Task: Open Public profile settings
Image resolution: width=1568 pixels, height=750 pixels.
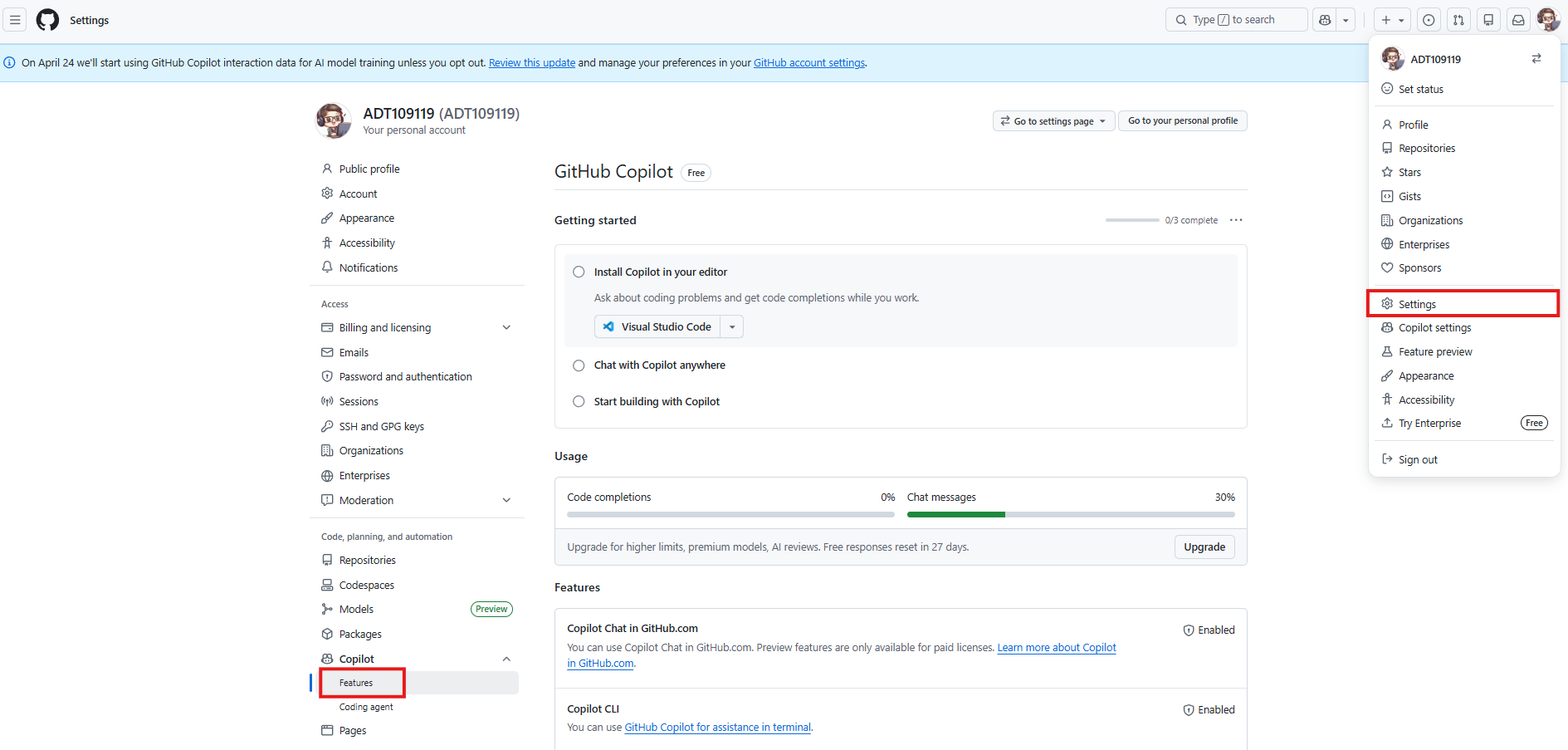Action: point(417,169)
